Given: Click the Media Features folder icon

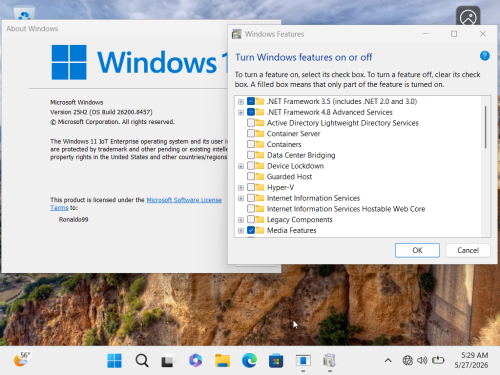Looking at the screenshot, I should 260,230.
